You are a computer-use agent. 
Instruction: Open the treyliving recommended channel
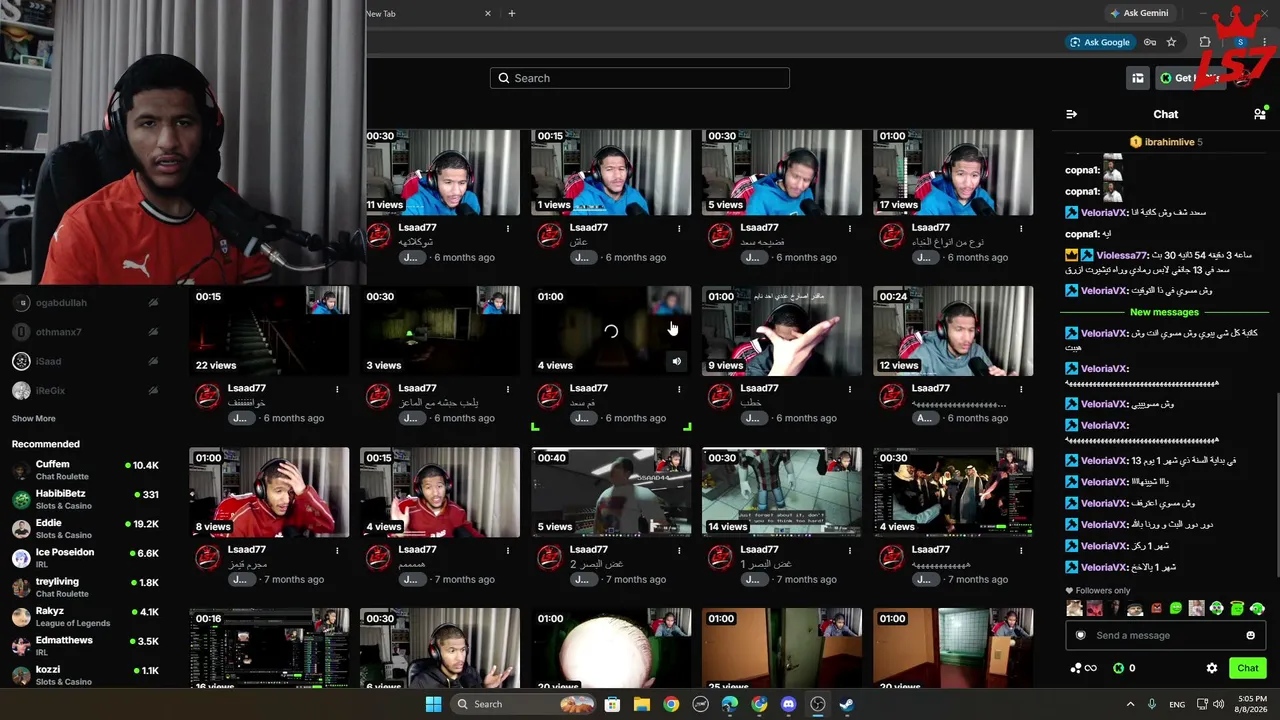(85, 587)
